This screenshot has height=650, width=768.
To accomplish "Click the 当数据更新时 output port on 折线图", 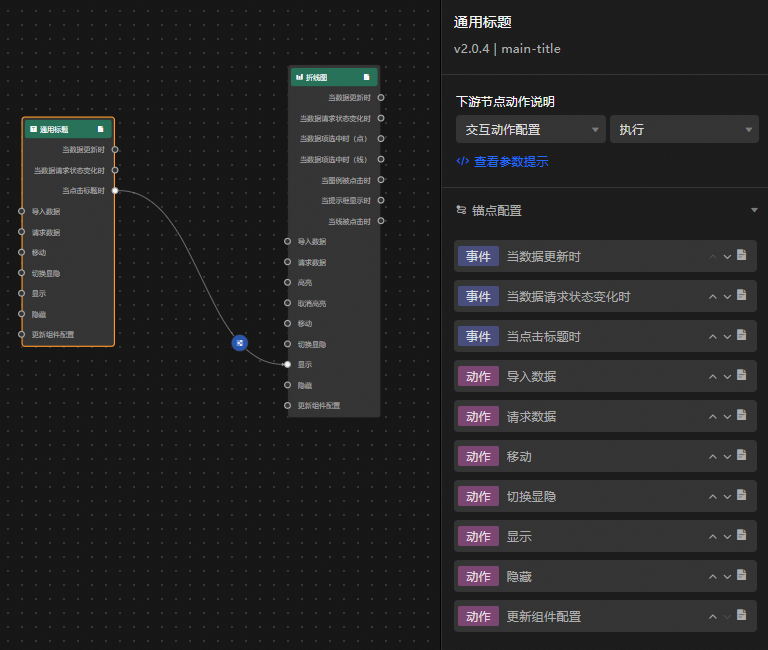I will 381,97.
